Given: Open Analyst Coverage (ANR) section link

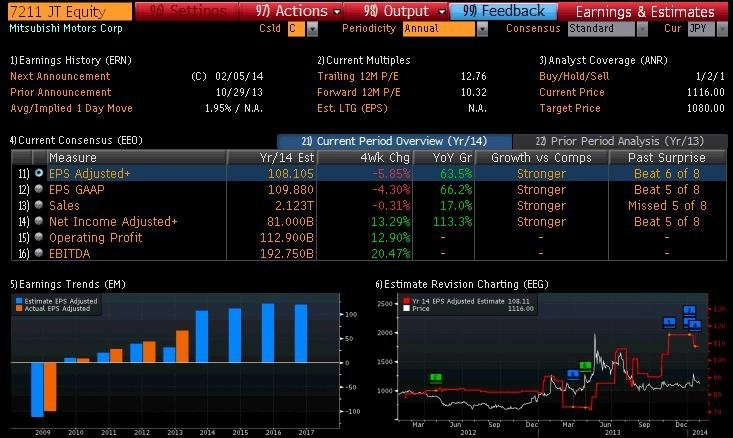Looking at the screenshot, I should [x=603, y=60].
